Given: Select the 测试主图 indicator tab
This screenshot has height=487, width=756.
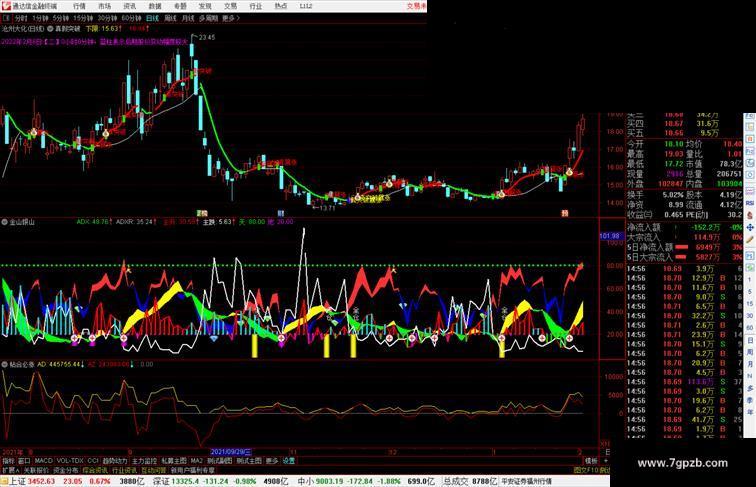Looking at the screenshot, I should coord(249,460).
